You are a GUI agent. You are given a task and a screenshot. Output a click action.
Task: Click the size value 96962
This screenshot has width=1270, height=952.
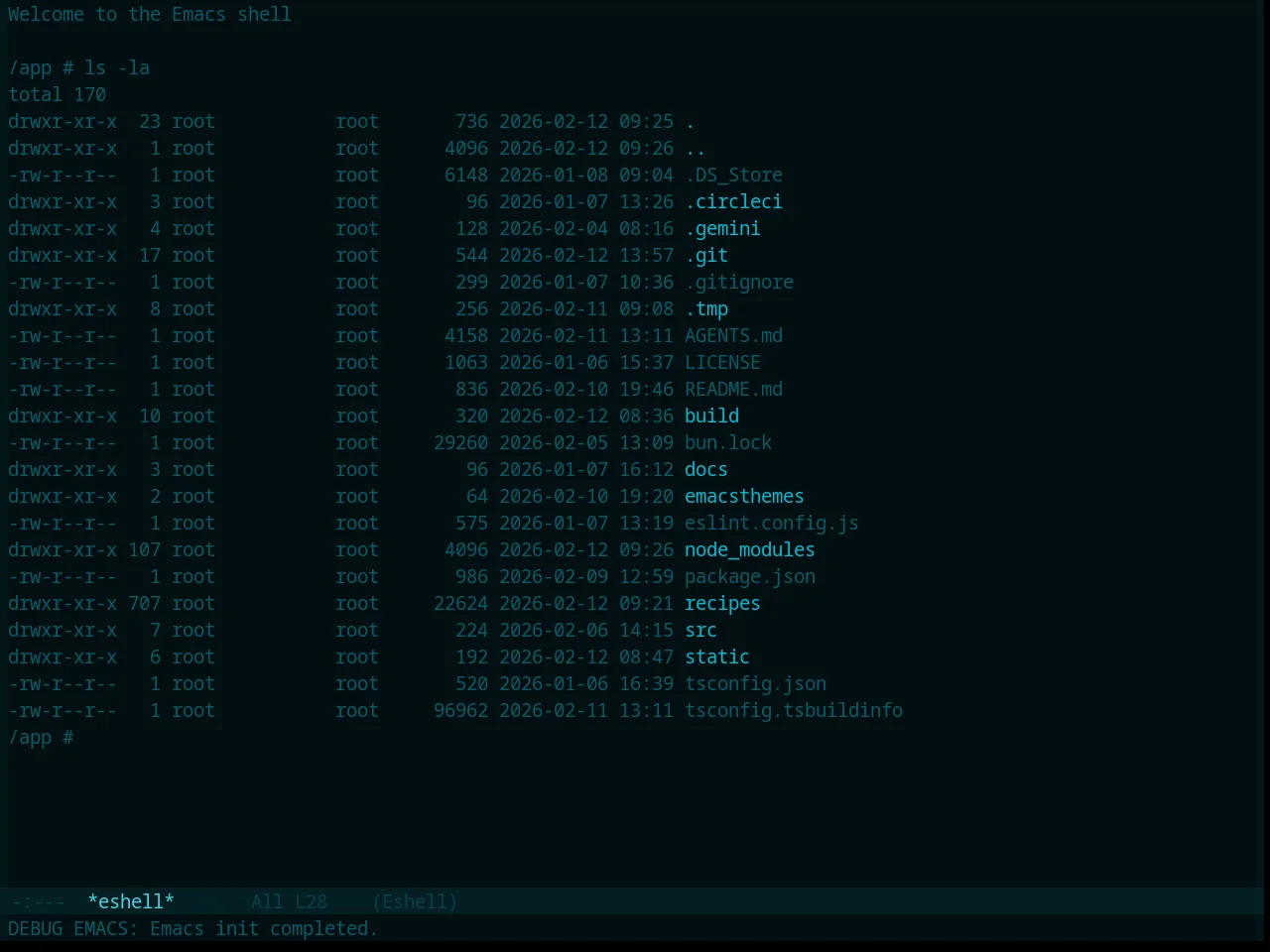(460, 710)
